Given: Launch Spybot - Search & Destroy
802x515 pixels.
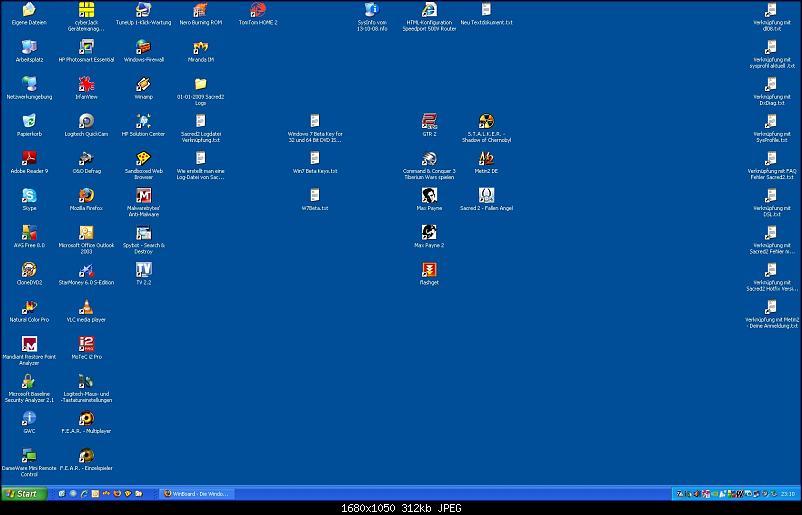Looking at the screenshot, I should tap(144, 233).
